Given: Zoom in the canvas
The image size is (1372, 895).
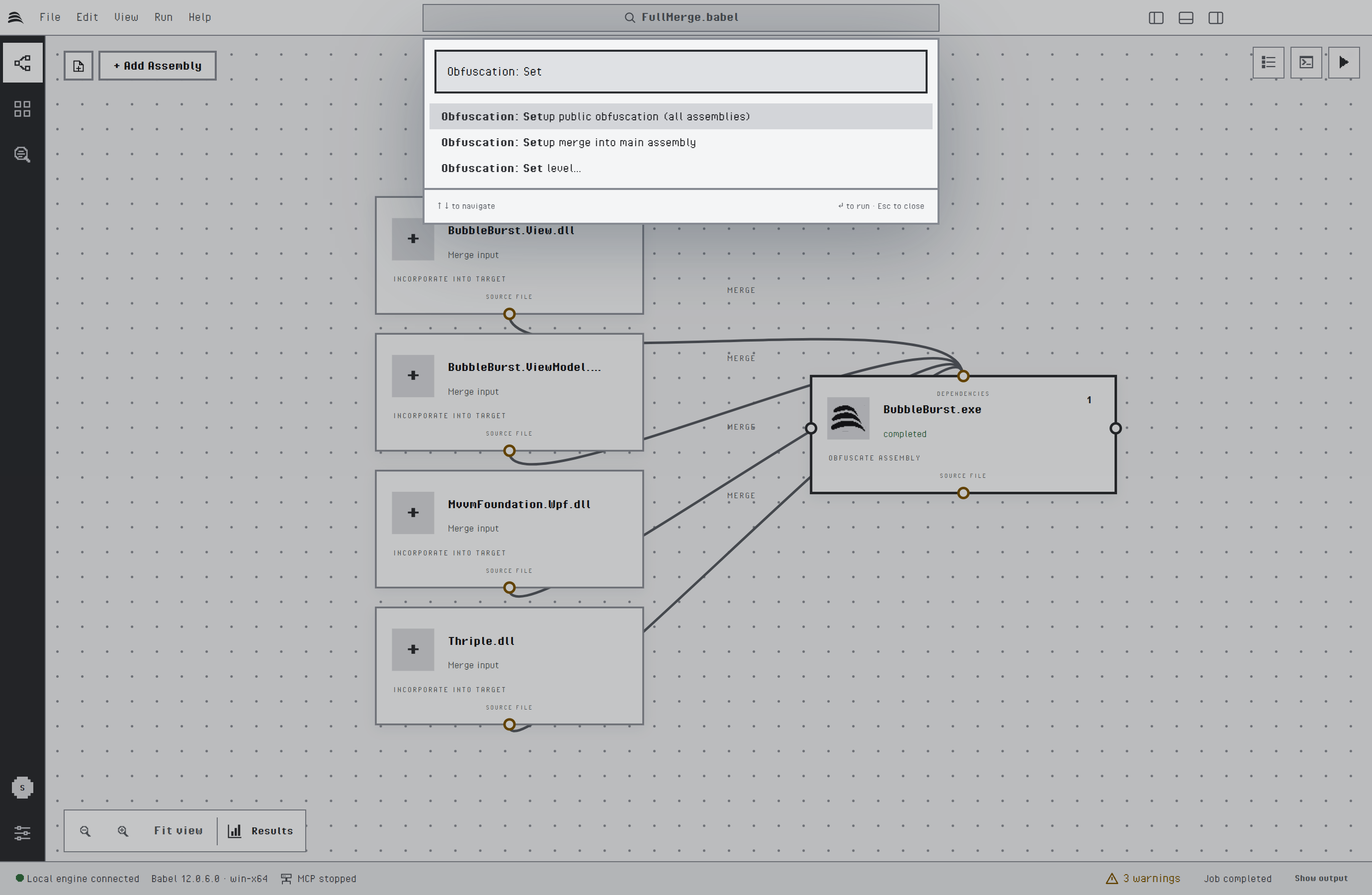Looking at the screenshot, I should tap(123, 831).
